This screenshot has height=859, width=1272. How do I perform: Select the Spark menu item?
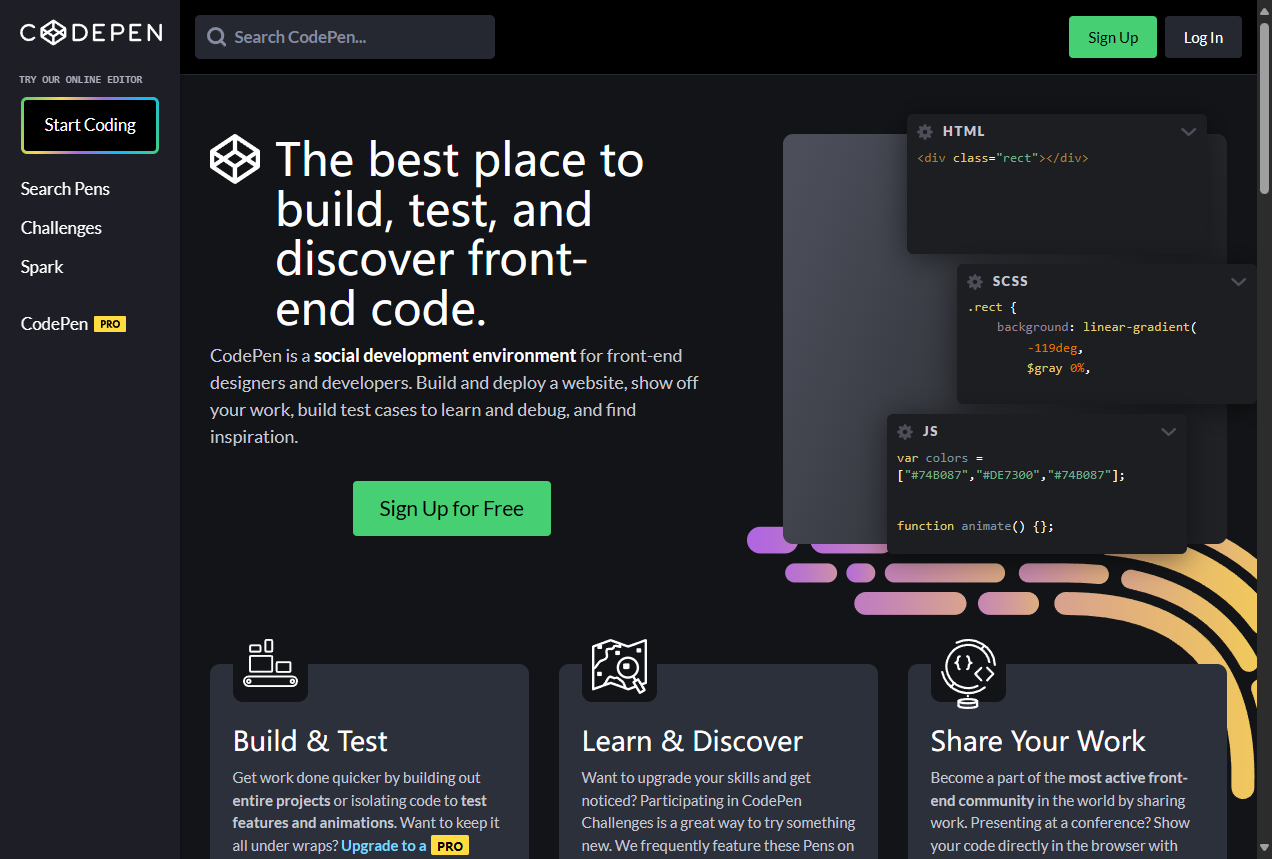pos(42,266)
